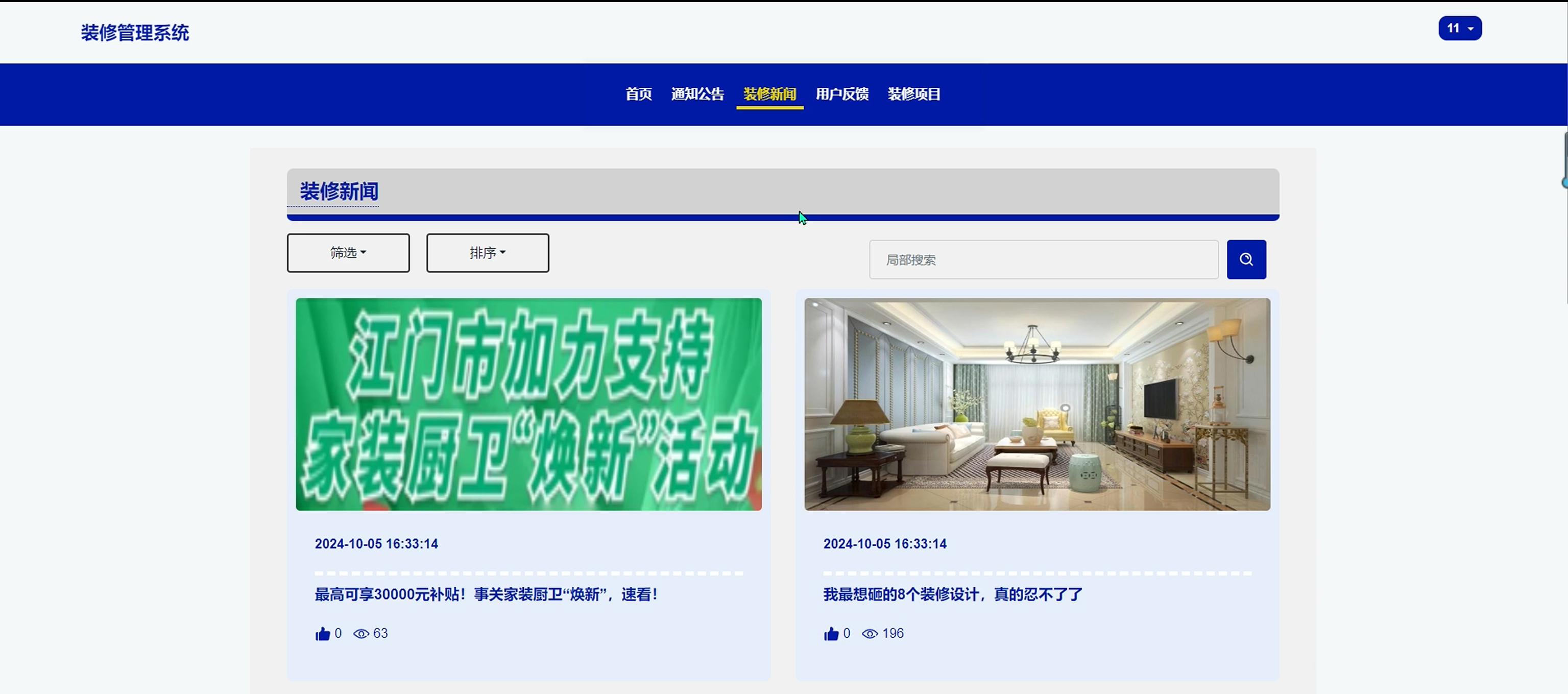Image resolution: width=1568 pixels, height=694 pixels.
Task: Open article titled 最高可享30000元补贴
Action: (486, 594)
